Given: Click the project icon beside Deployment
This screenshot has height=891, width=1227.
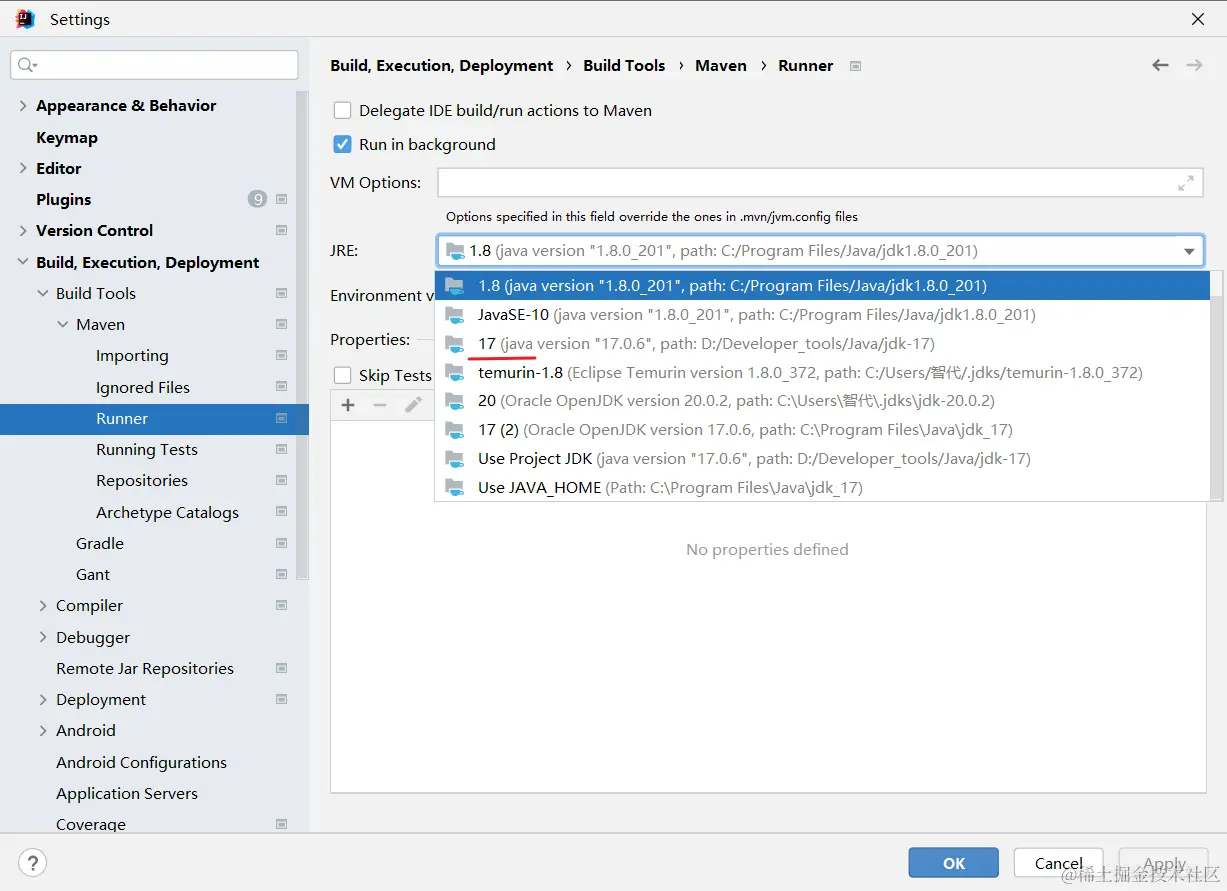Looking at the screenshot, I should tap(281, 699).
